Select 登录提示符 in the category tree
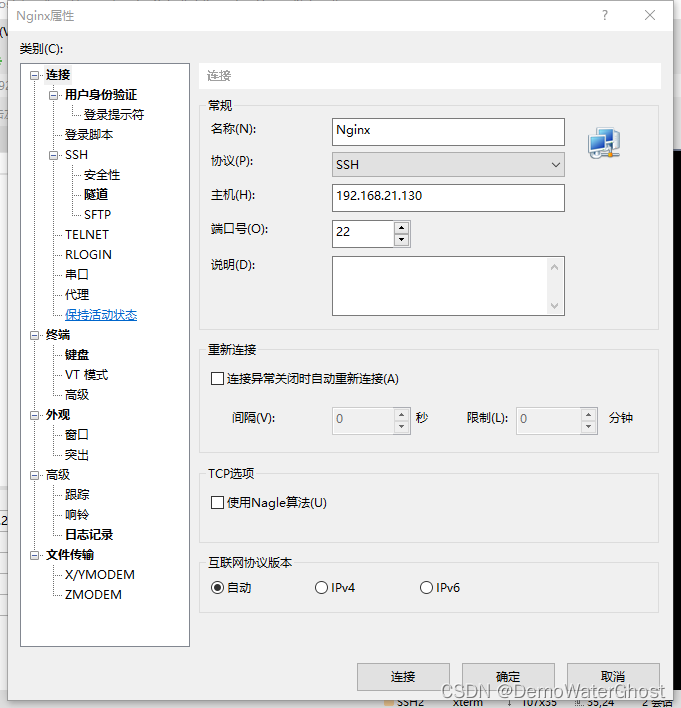This screenshot has height=708, width=681. pos(114,115)
